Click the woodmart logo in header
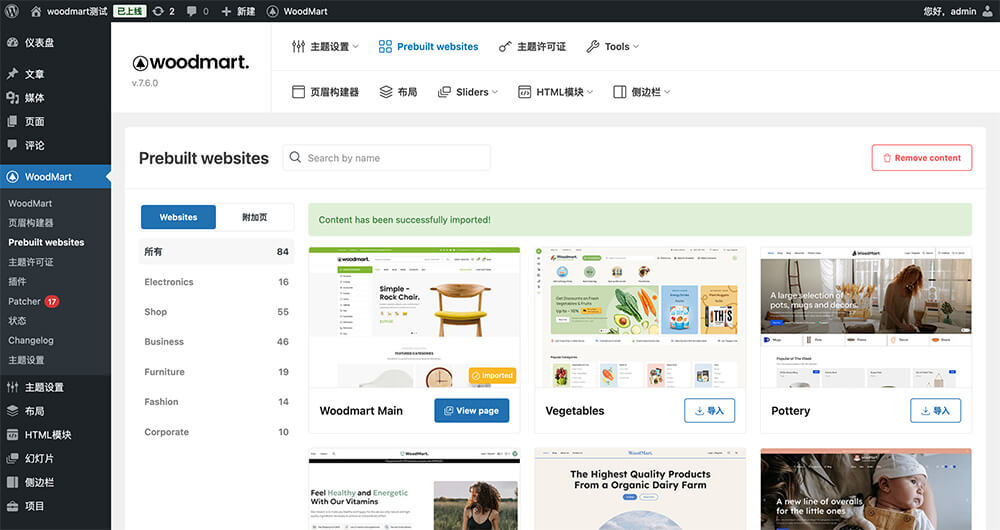 tap(191, 62)
